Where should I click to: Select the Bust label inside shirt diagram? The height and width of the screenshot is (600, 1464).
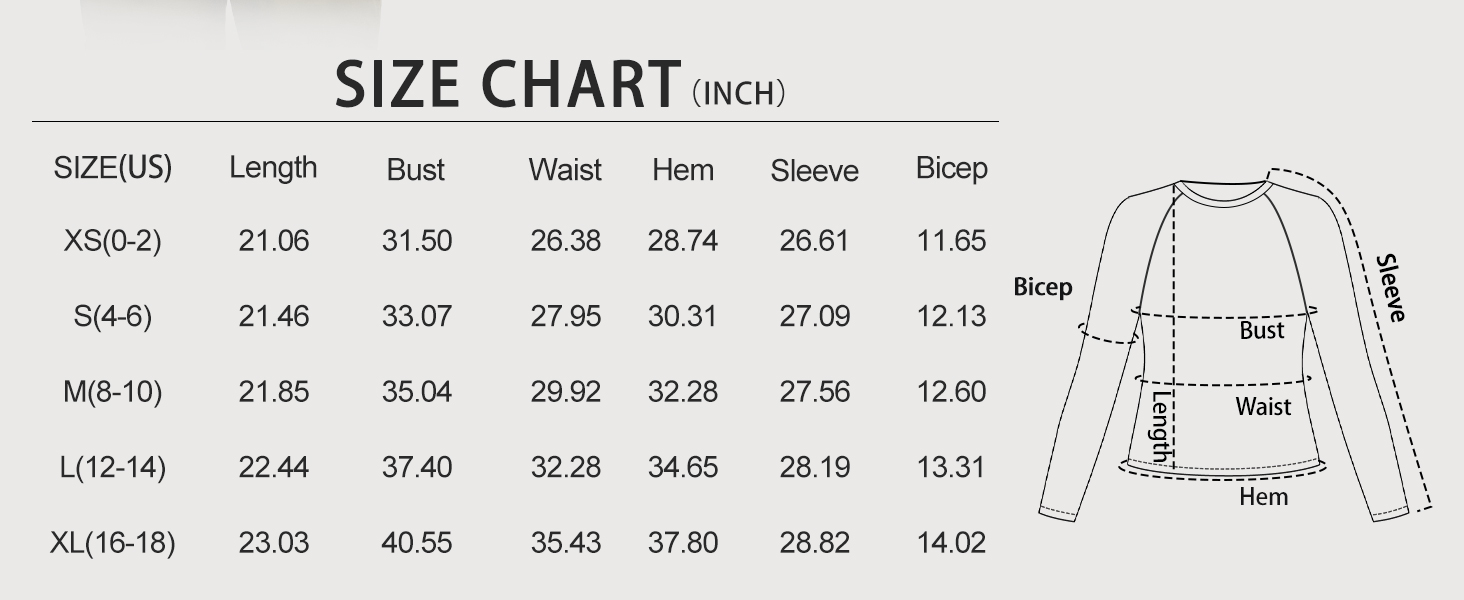(x=1261, y=330)
